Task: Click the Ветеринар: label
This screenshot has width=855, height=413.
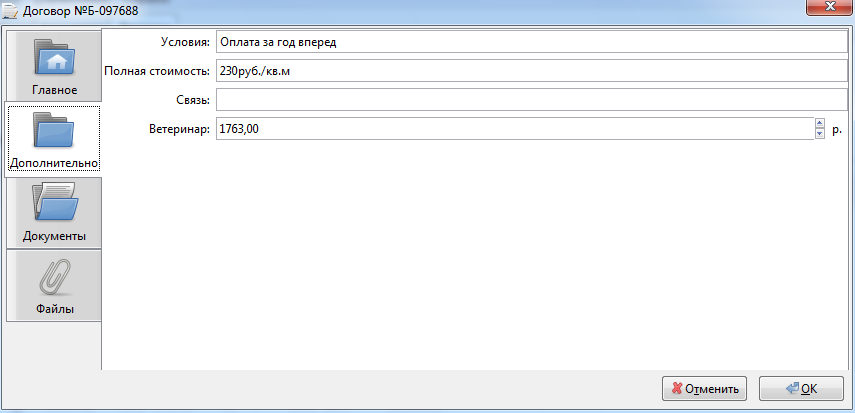Action: pyautogui.click(x=179, y=129)
